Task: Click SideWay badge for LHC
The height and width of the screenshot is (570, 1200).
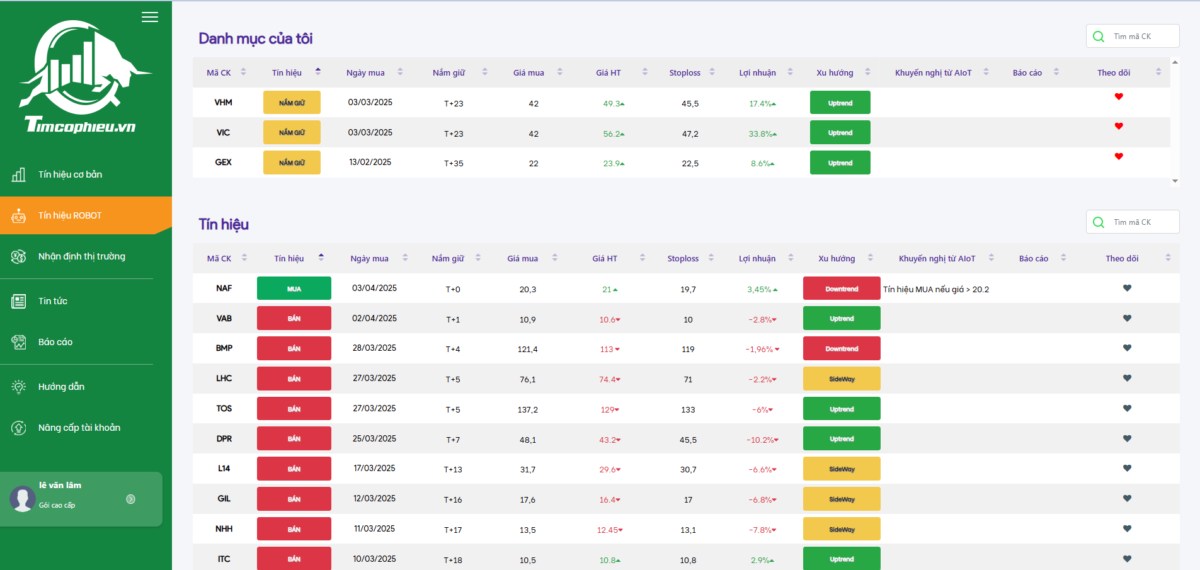Action: [842, 378]
